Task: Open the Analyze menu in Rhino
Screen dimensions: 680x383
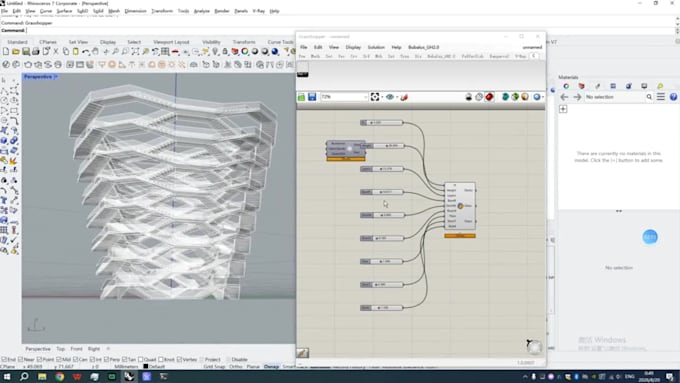Action: 202,11
